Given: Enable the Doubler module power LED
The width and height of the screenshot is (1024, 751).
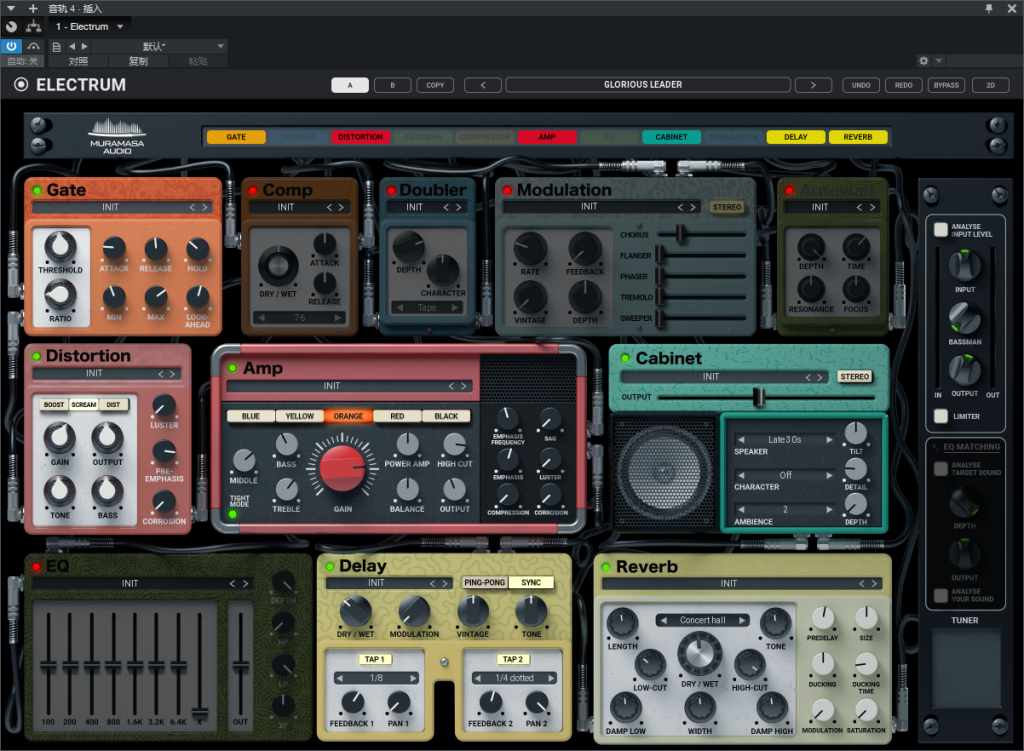Looking at the screenshot, I should (391, 191).
